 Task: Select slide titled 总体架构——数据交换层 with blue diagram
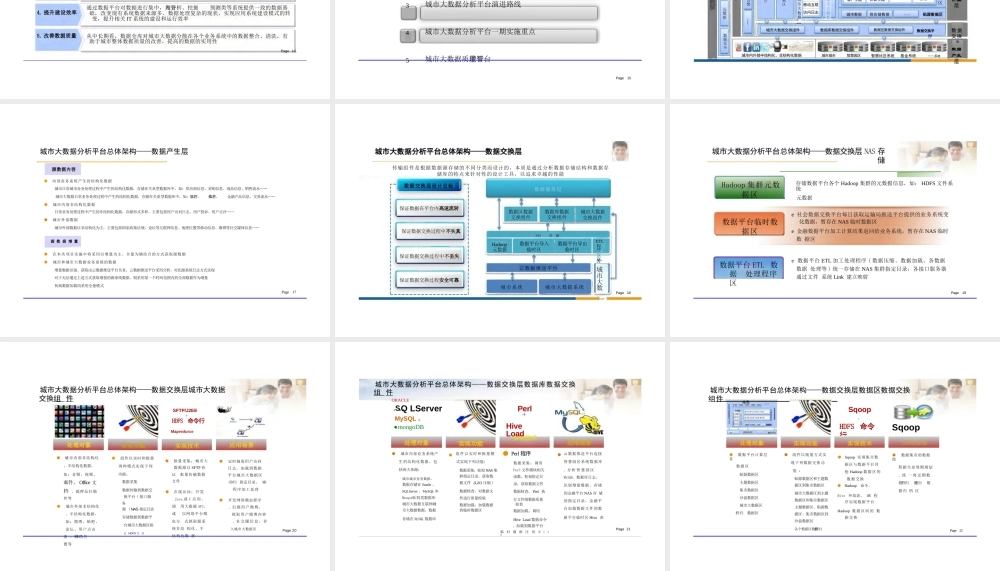[499, 220]
